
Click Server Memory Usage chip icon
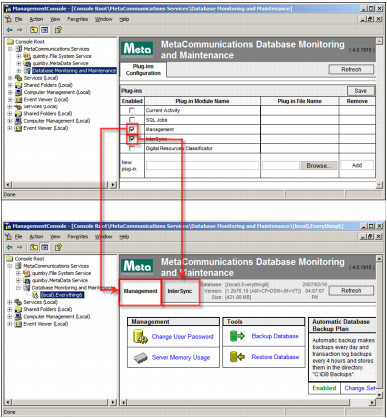coord(141,358)
